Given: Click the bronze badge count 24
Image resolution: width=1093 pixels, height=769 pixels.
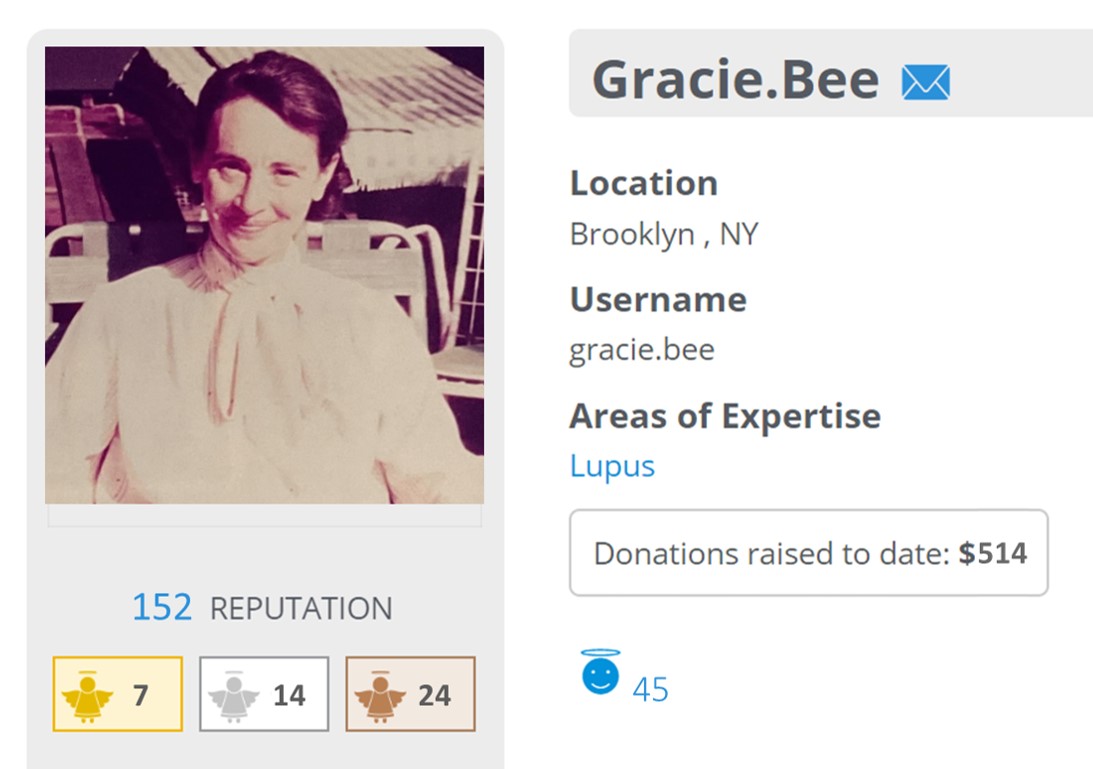Looking at the screenshot, I should (434, 695).
